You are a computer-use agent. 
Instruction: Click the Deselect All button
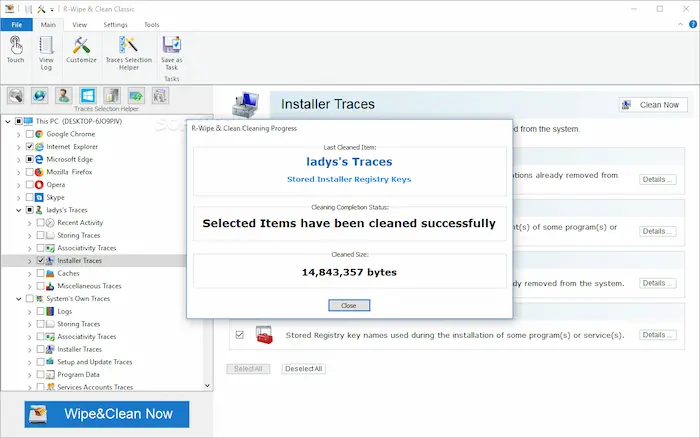coord(304,369)
